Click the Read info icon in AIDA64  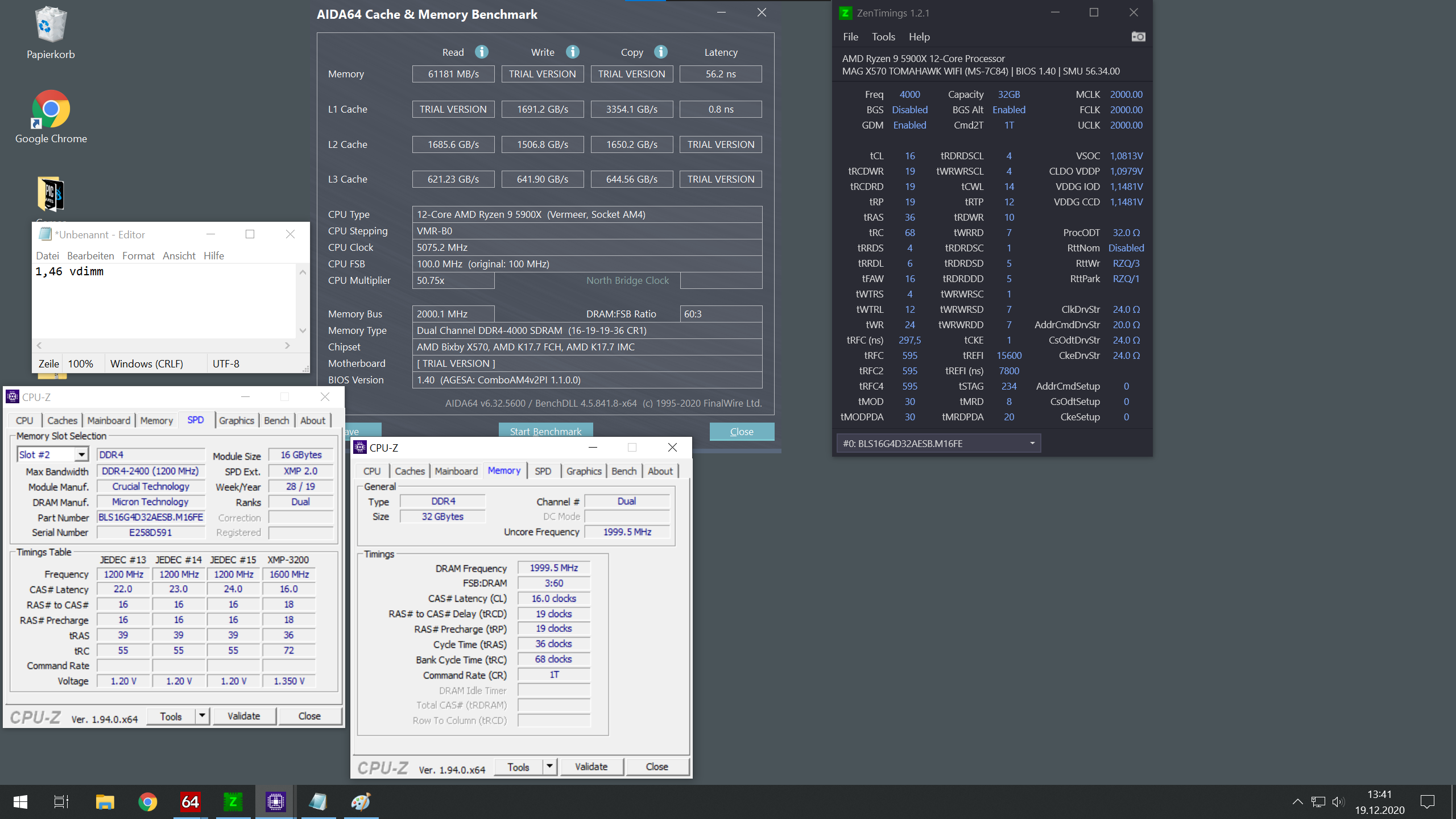(x=482, y=52)
